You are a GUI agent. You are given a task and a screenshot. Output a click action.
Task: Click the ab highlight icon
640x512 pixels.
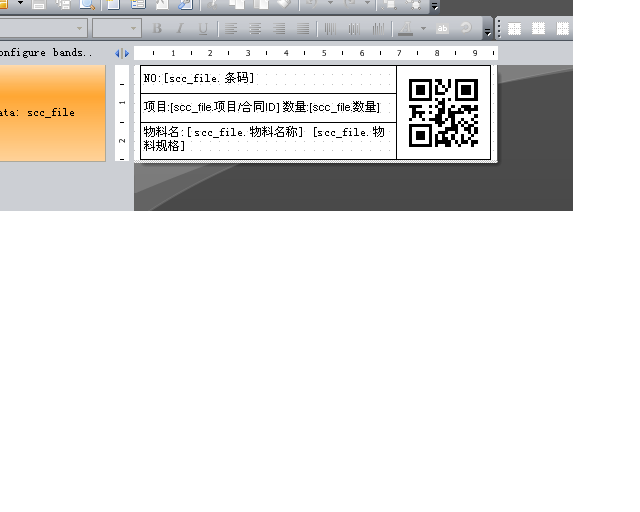(442, 29)
